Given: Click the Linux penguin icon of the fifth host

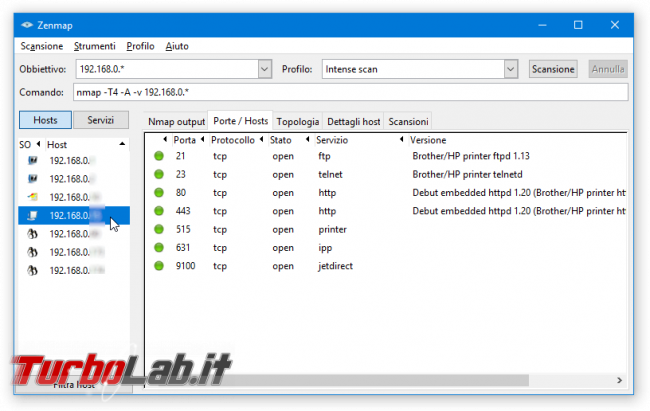Looking at the screenshot, I should click(x=32, y=233).
